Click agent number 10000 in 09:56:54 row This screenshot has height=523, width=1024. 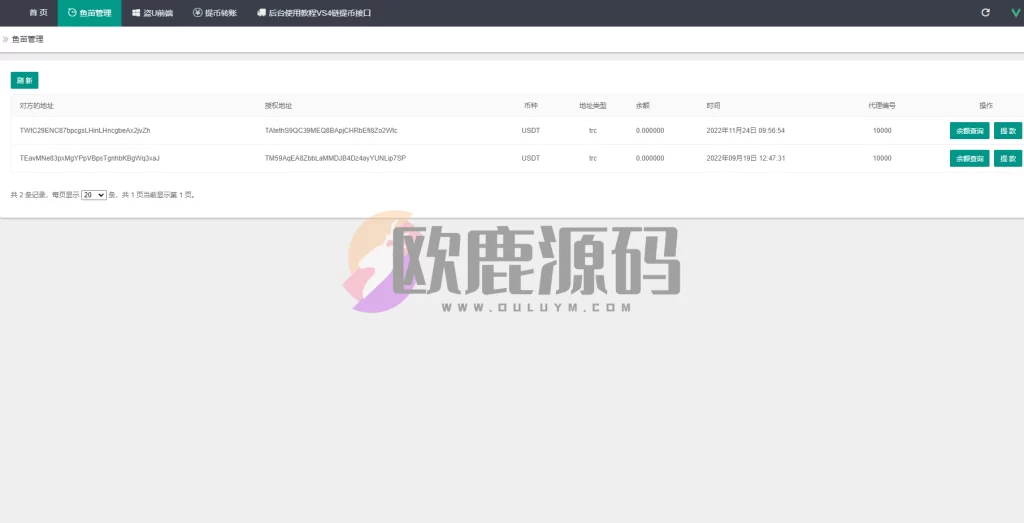[x=882, y=131]
